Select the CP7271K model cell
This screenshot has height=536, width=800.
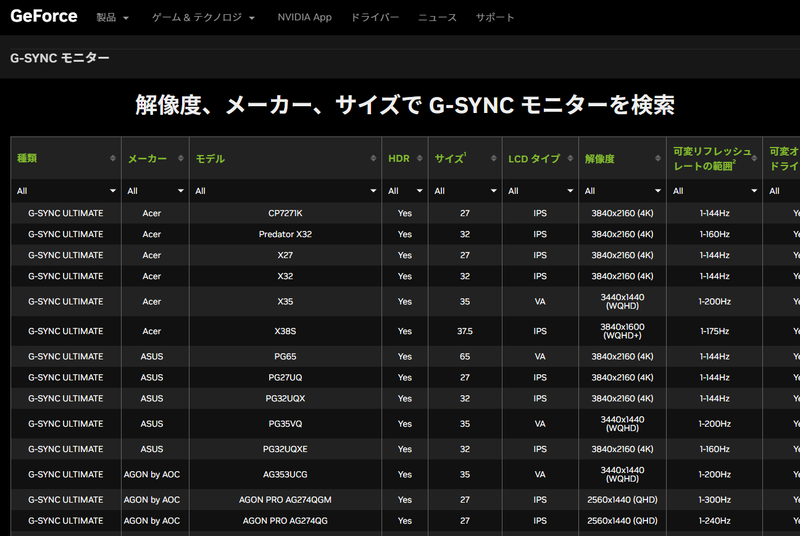coord(285,213)
